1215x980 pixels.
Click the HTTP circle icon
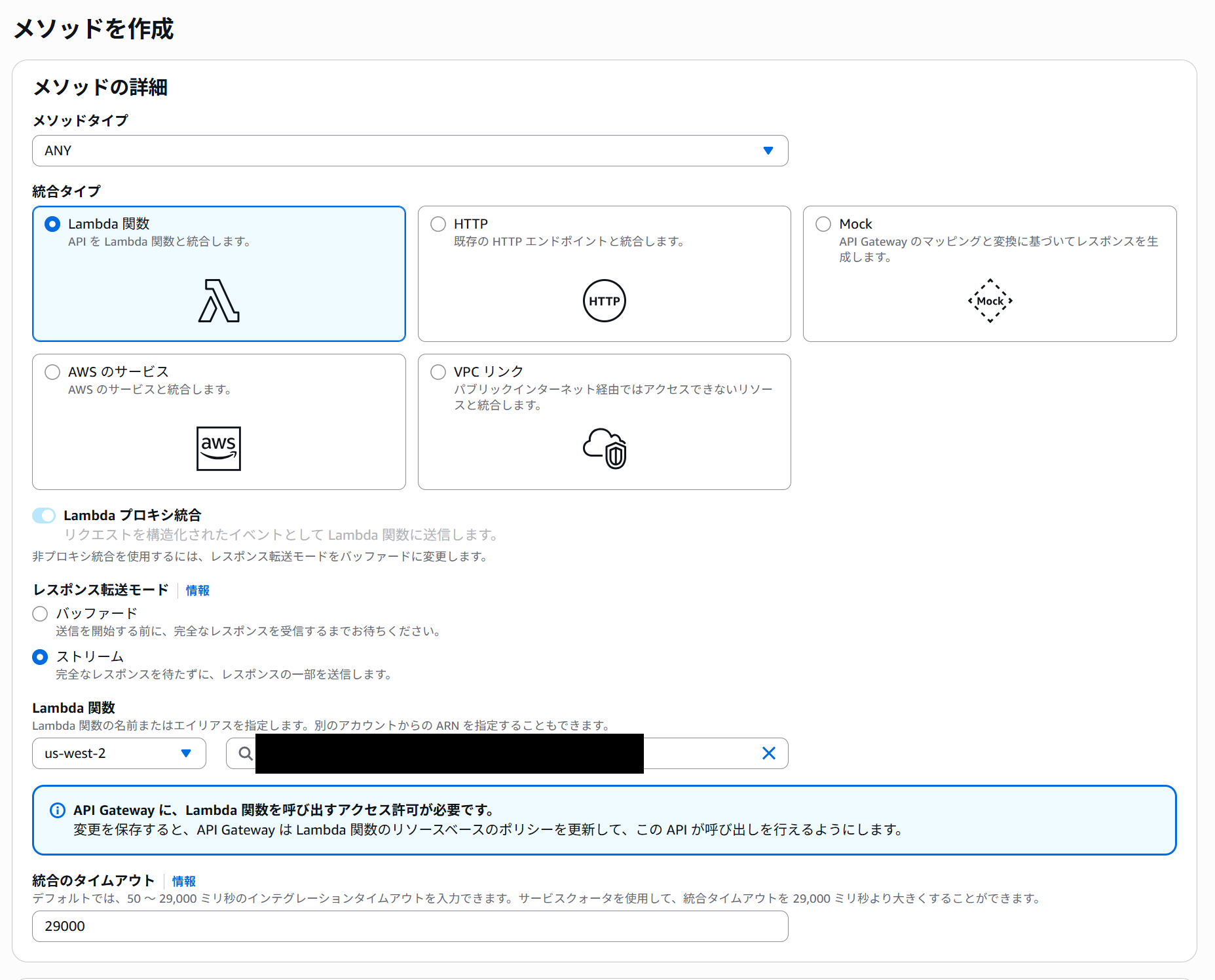click(604, 301)
